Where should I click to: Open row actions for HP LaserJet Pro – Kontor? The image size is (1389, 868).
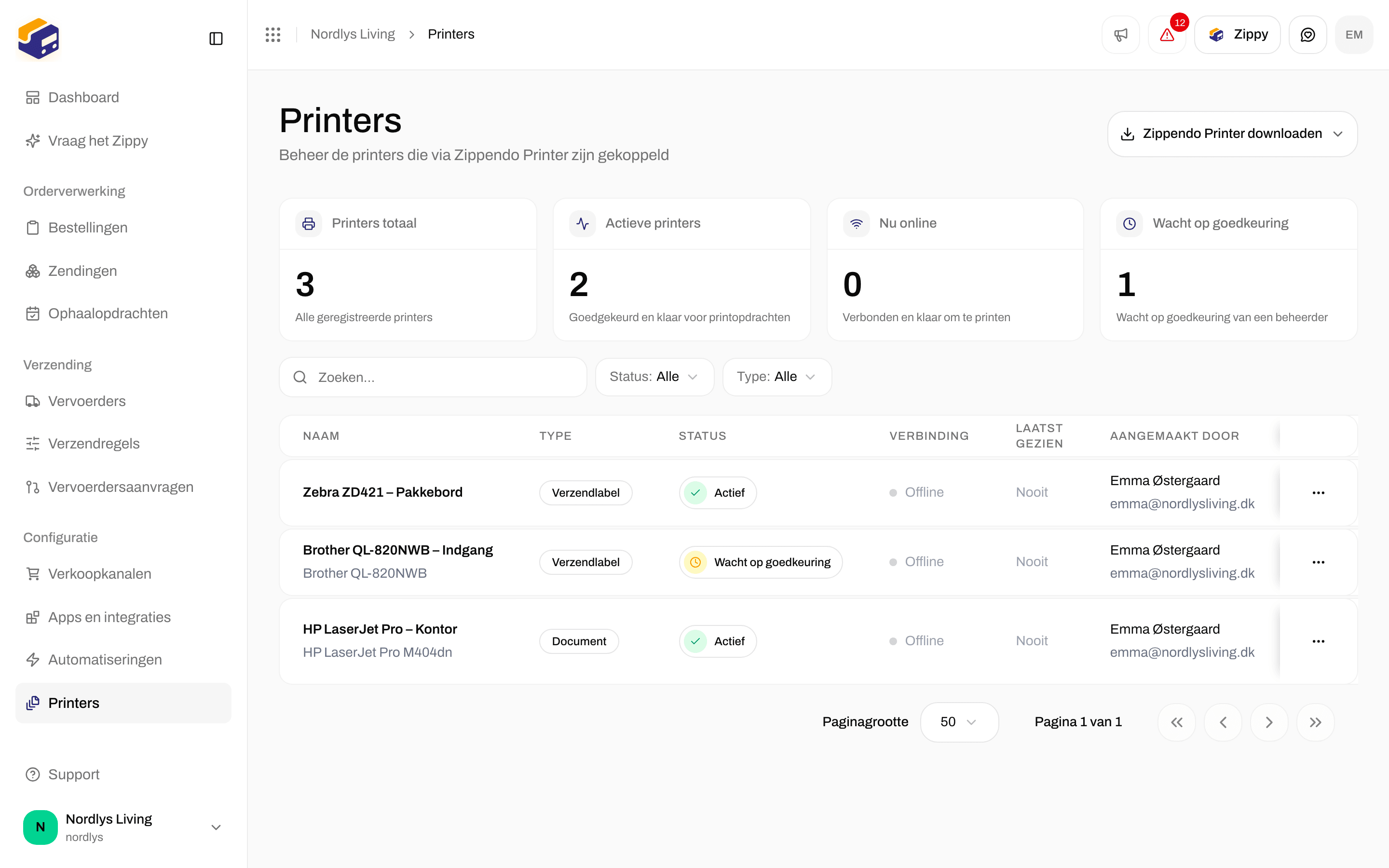coord(1319,641)
